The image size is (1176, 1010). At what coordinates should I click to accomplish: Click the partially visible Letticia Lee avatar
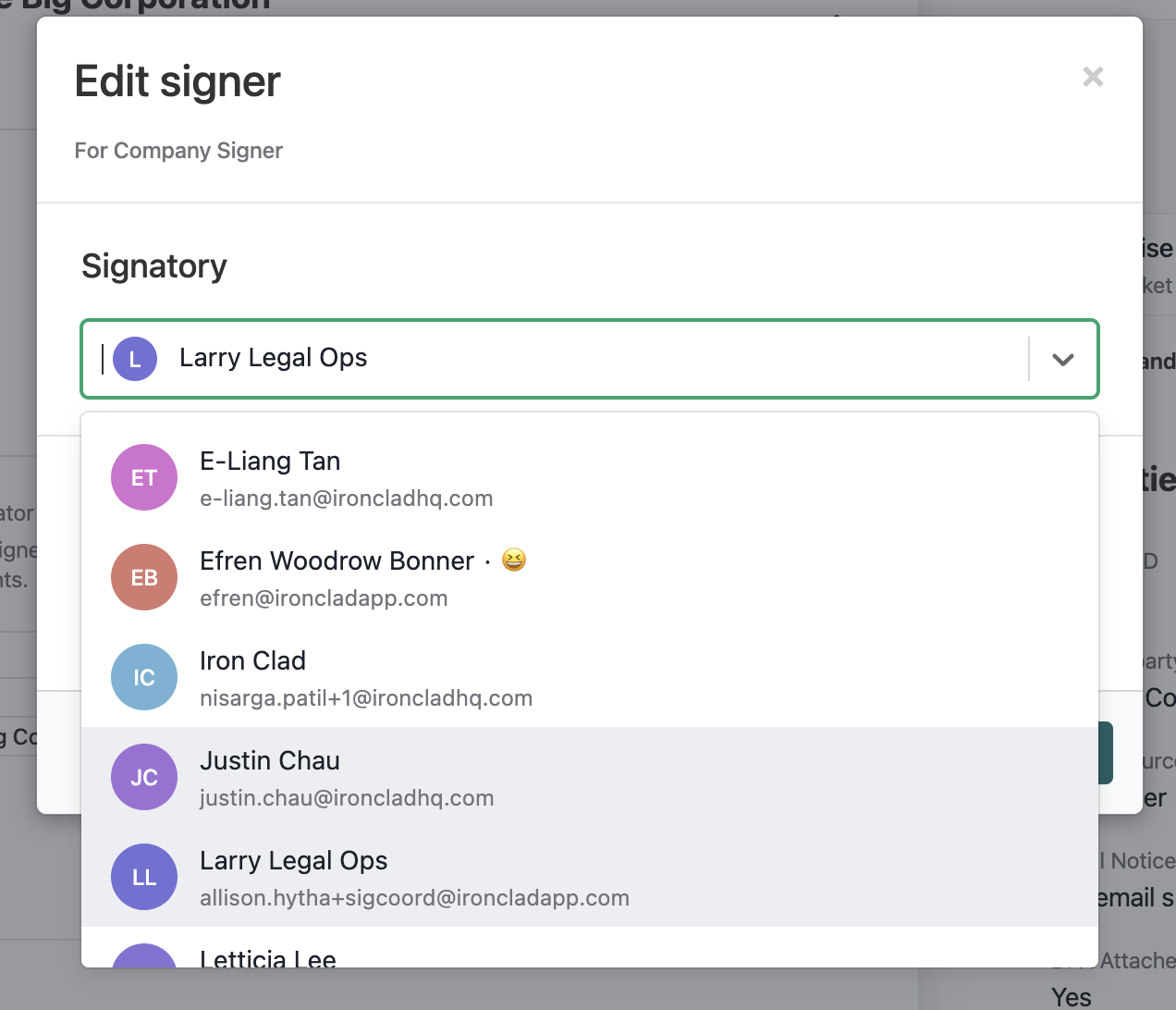[x=144, y=955]
